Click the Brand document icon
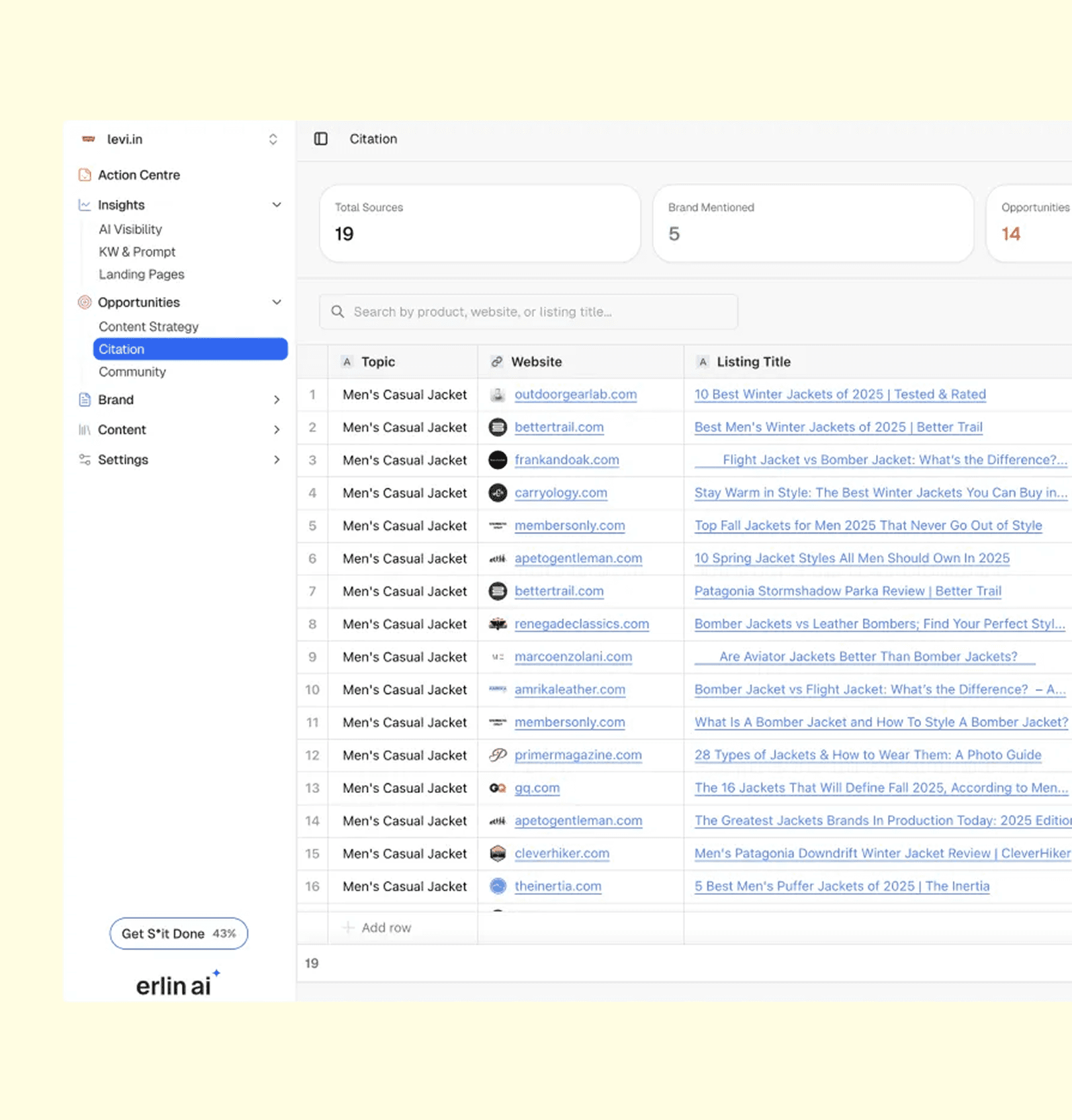 tap(85, 400)
